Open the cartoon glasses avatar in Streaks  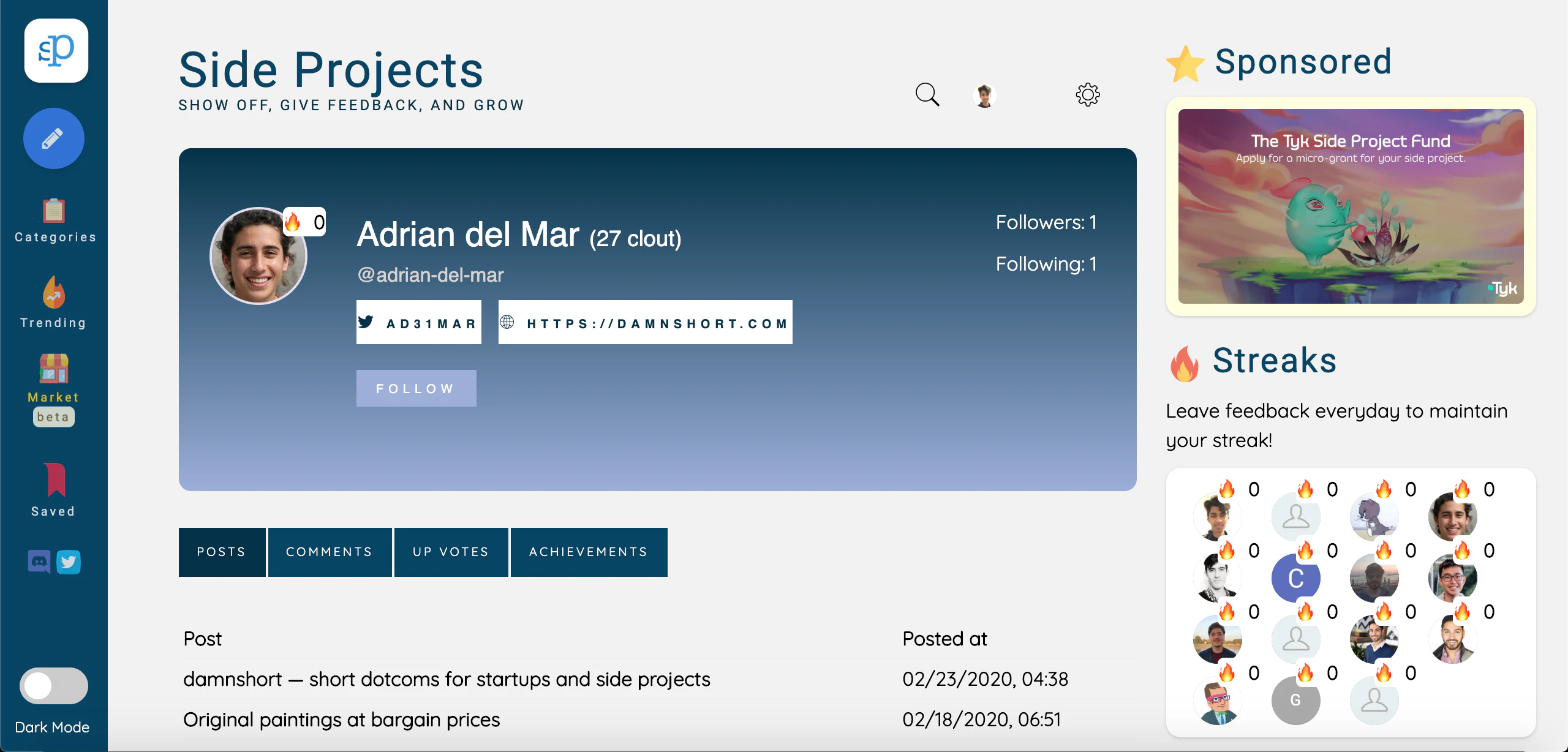(x=1218, y=701)
